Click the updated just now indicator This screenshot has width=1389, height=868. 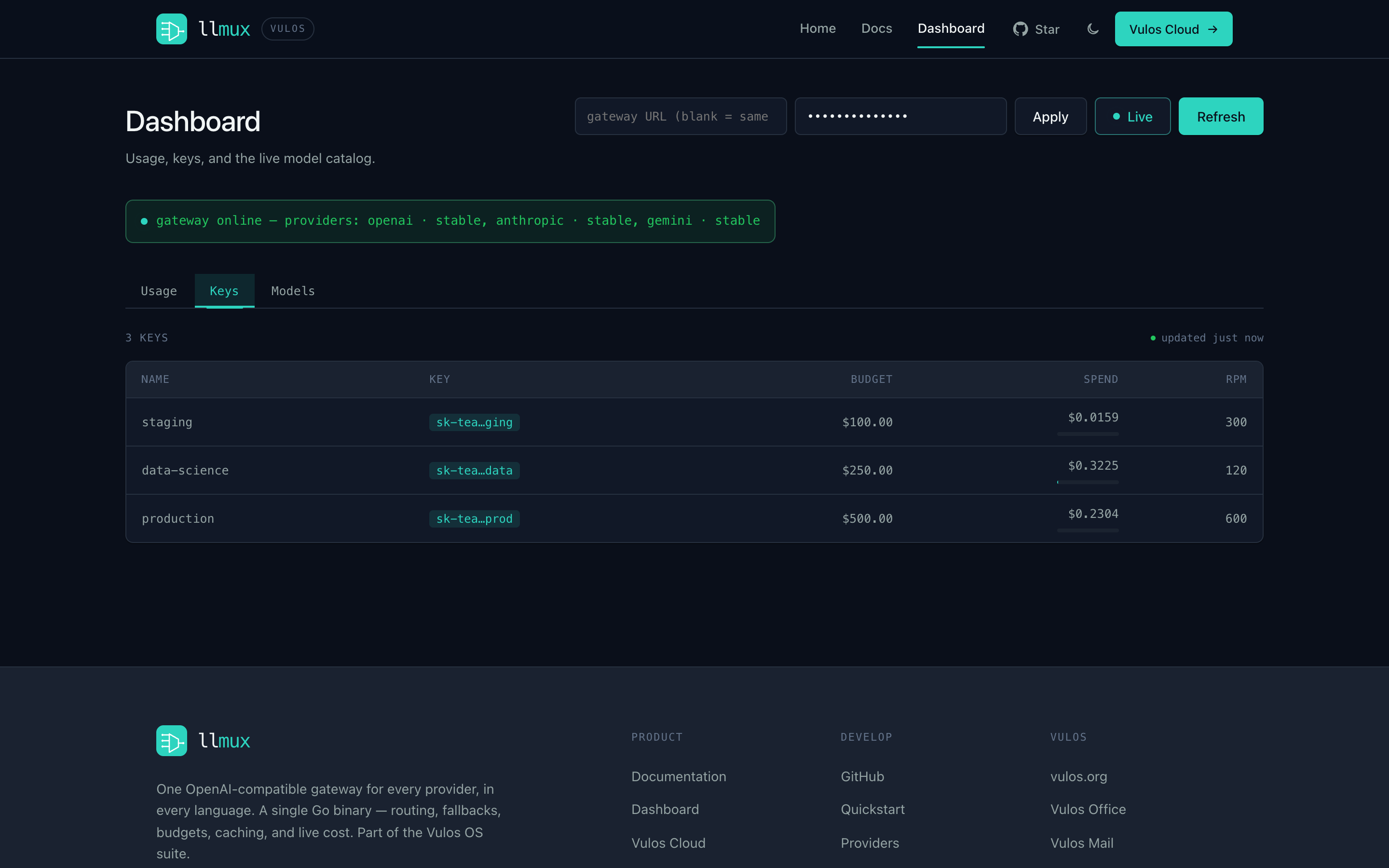click(1207, 338)
